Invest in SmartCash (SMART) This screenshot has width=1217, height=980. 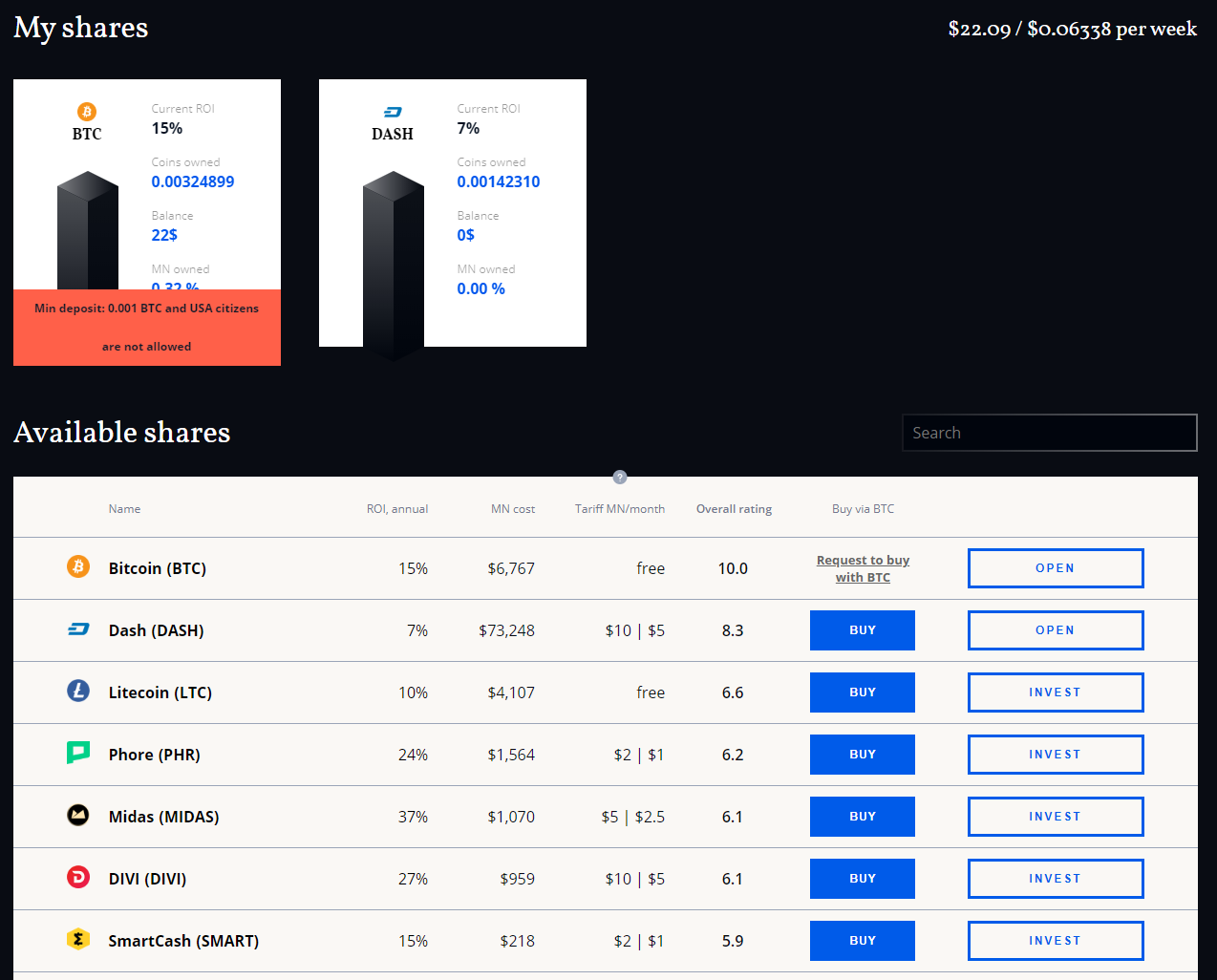click(1056, 941)
